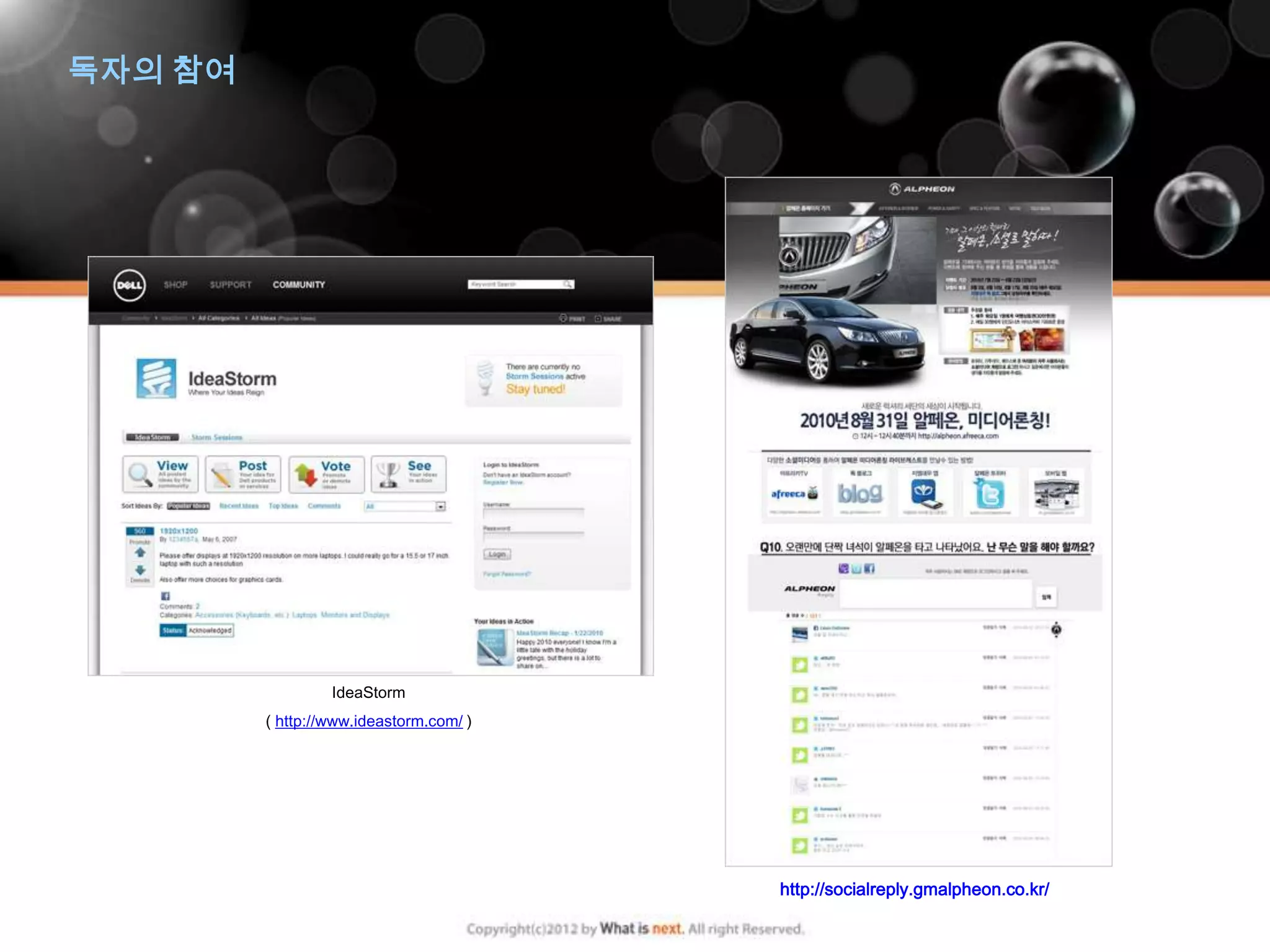Image resolution: width=1270 pixels, height=952 pixels.
Task: Open the IdeaStorm Recap article thumbnail
Action: 494,648
